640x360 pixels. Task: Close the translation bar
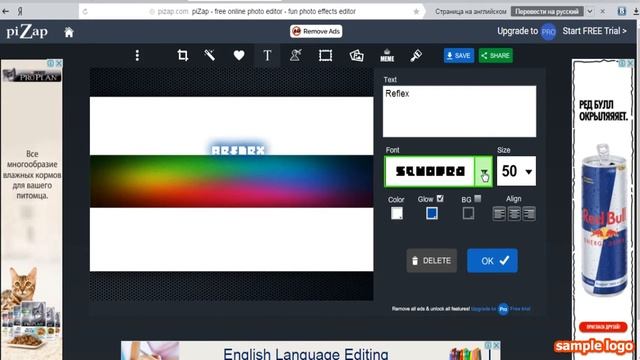(602, 11)
